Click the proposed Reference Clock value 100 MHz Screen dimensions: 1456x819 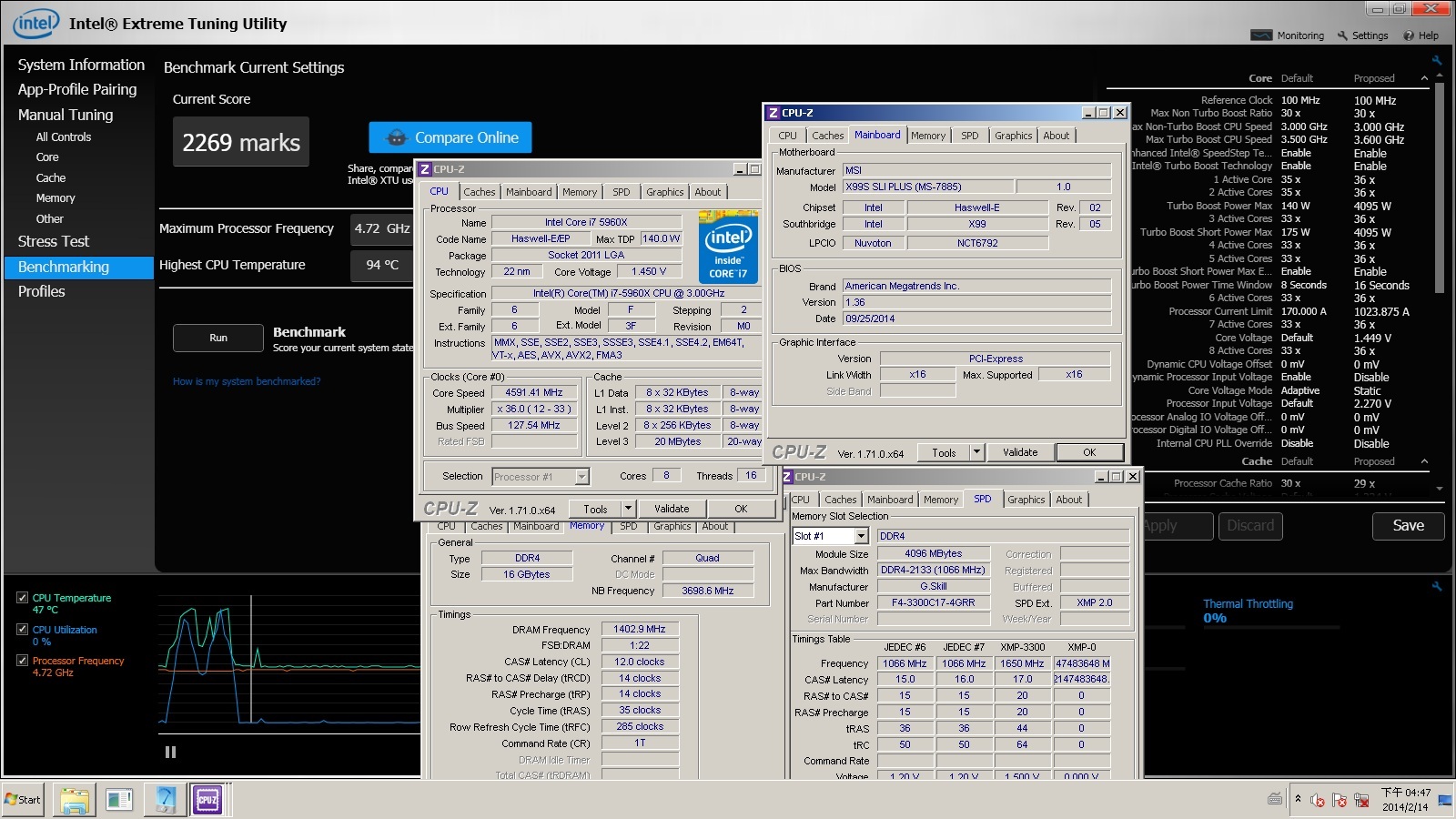coord(1374,101)
